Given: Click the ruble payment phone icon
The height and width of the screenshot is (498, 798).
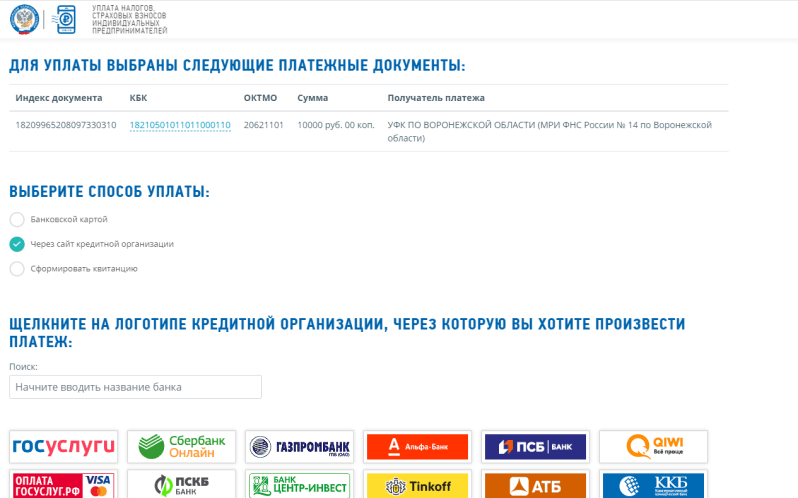Looking at the screenshot, I should click(65, 19).
